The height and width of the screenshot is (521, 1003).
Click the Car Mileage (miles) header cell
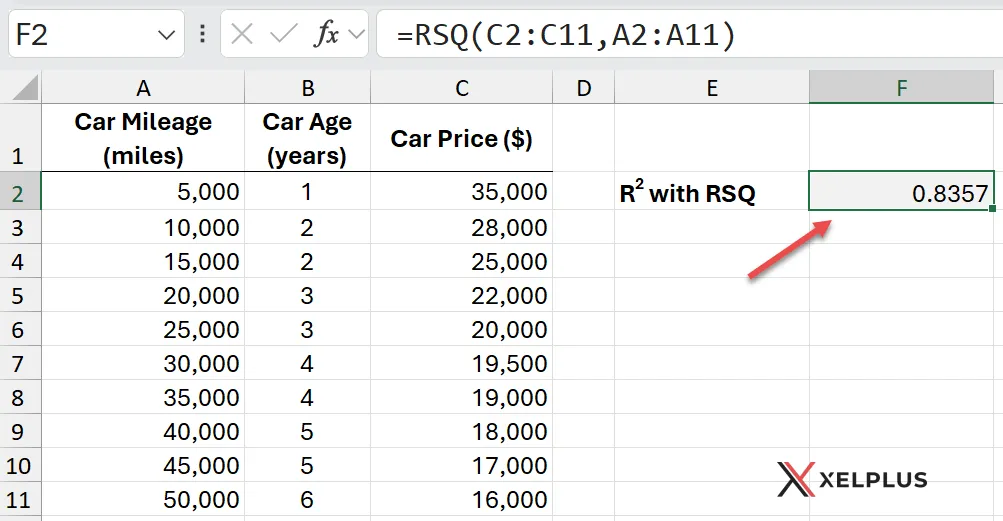[x=143, y=138]
